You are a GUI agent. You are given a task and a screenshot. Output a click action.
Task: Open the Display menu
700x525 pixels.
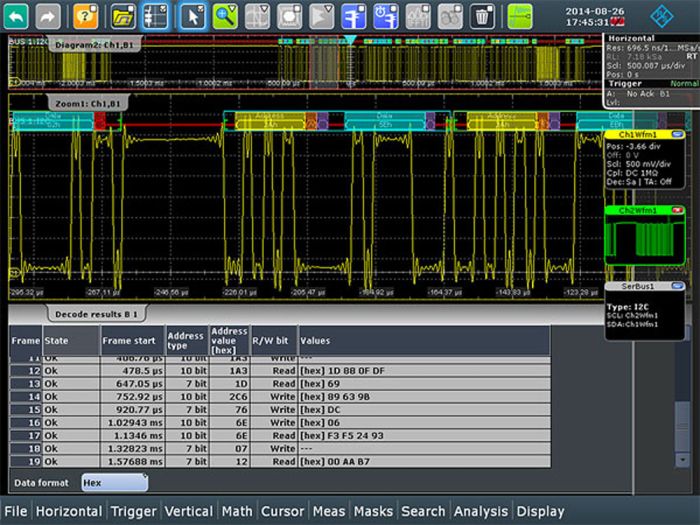tap(540, 511)
